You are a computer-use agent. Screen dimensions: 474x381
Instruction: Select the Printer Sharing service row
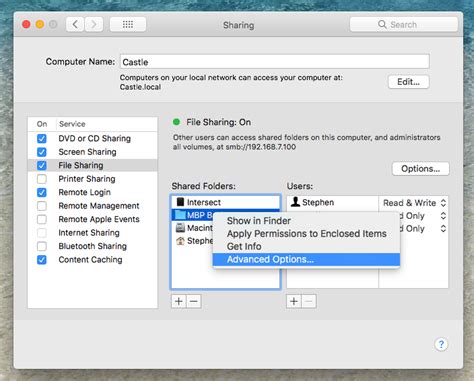[x=93, y=179]
